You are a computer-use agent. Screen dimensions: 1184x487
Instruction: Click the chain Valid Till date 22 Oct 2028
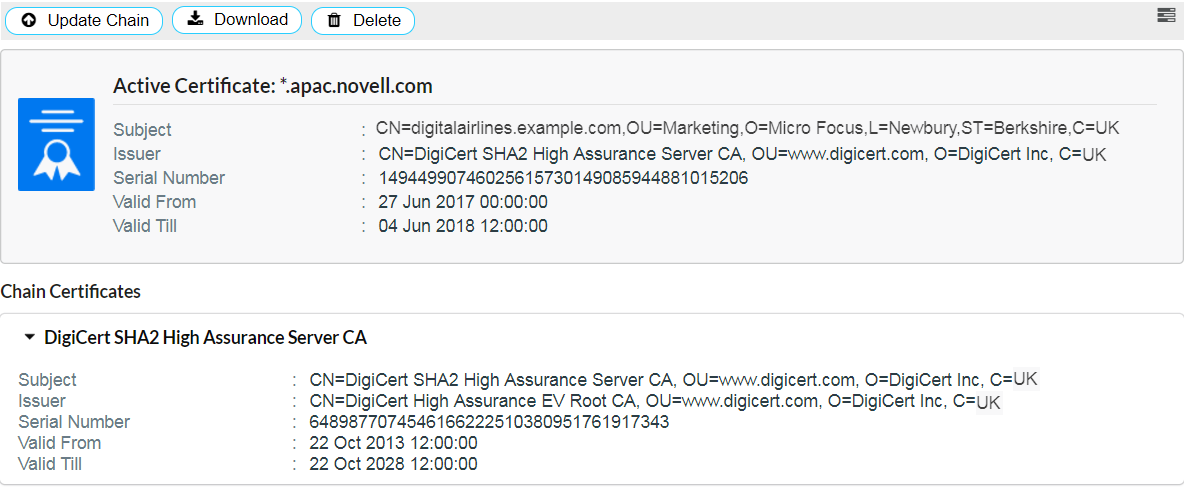(x=393, y=464)
